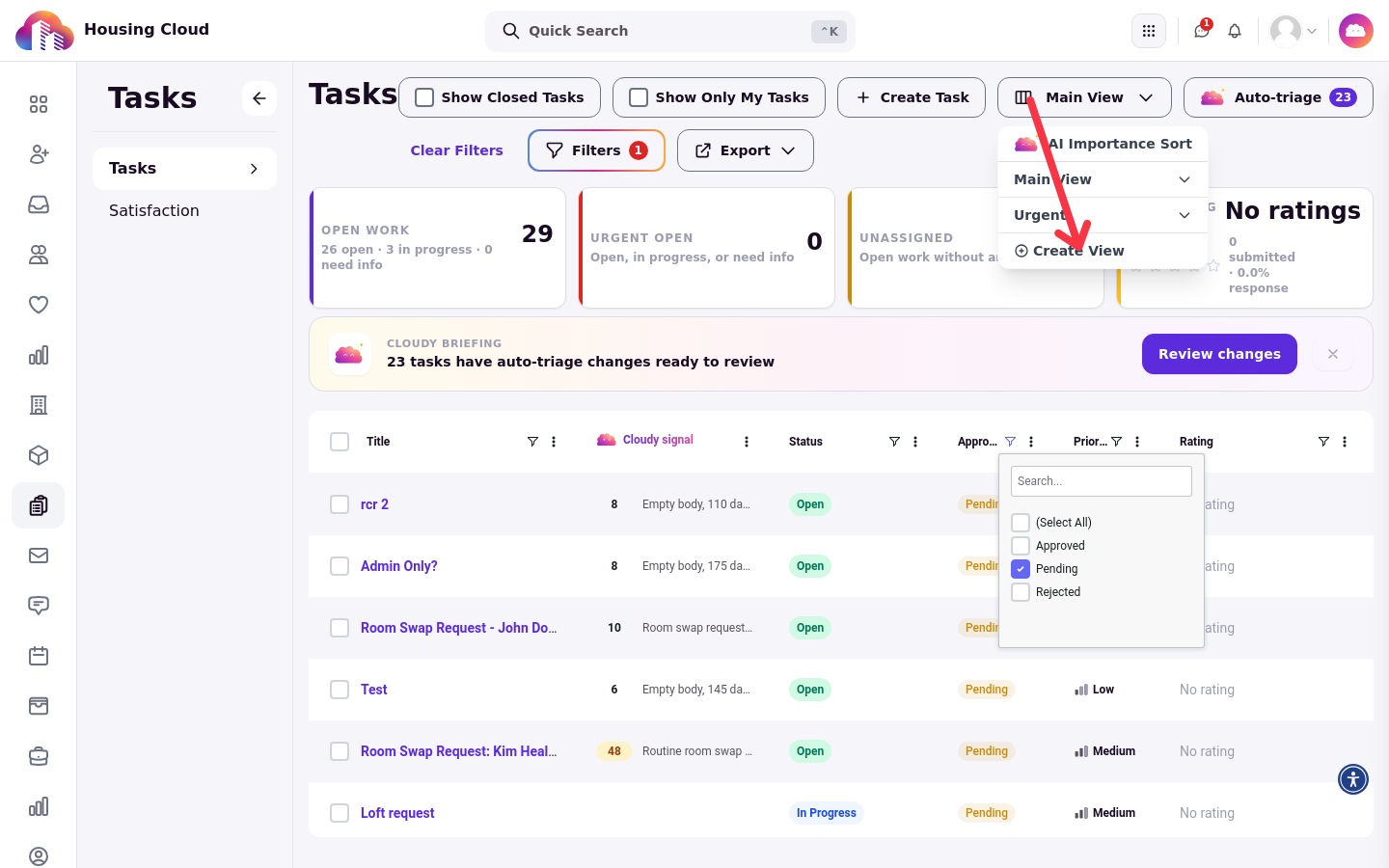The width and height of the screenshot is (1389, 868).
Task: Open the user avatar account menu
Action: [x=1294, y=31]
